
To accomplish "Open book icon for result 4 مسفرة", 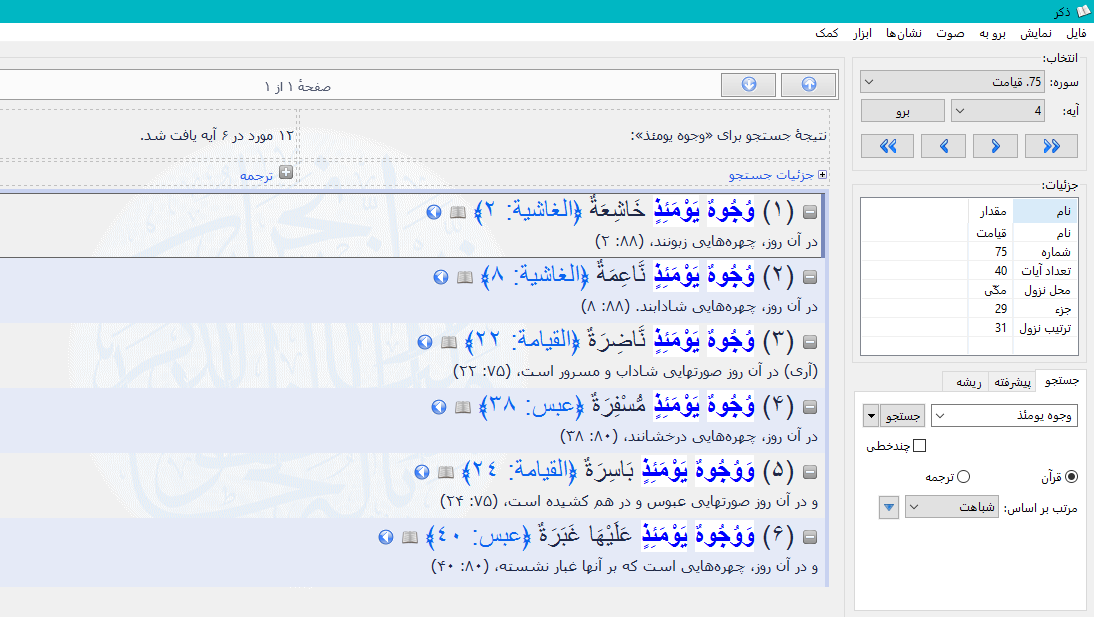I will point(463,407).
